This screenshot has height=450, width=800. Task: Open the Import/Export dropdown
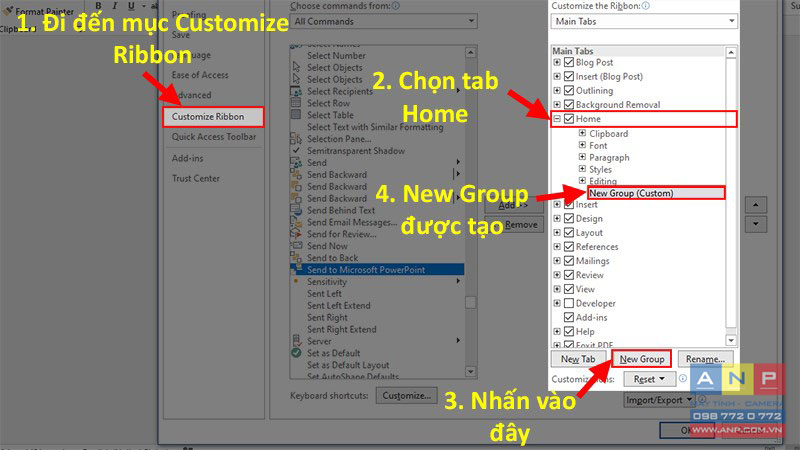[659, 400]
